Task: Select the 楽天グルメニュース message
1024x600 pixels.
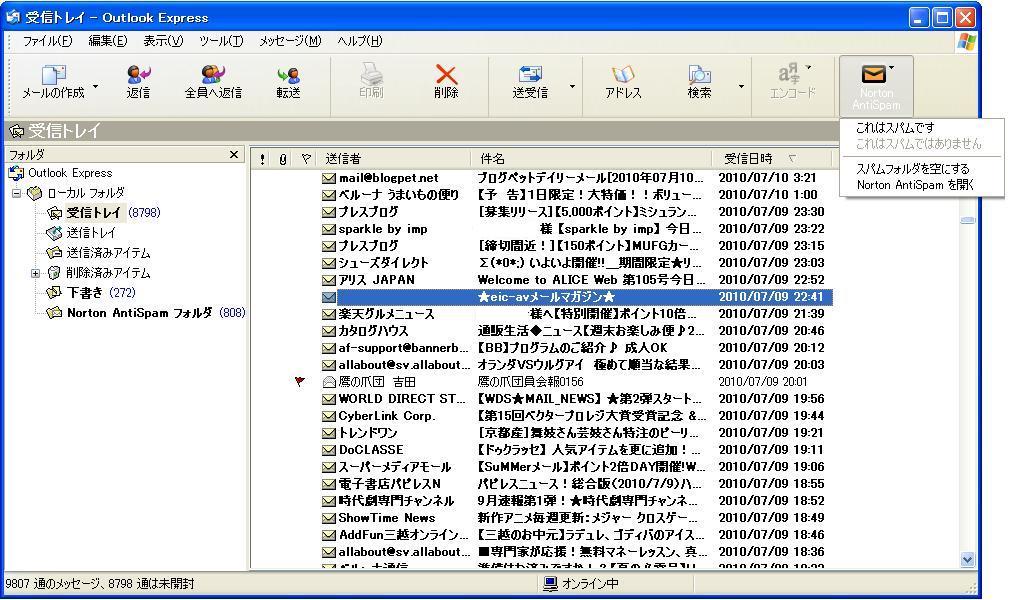Action: coord(575,314)
